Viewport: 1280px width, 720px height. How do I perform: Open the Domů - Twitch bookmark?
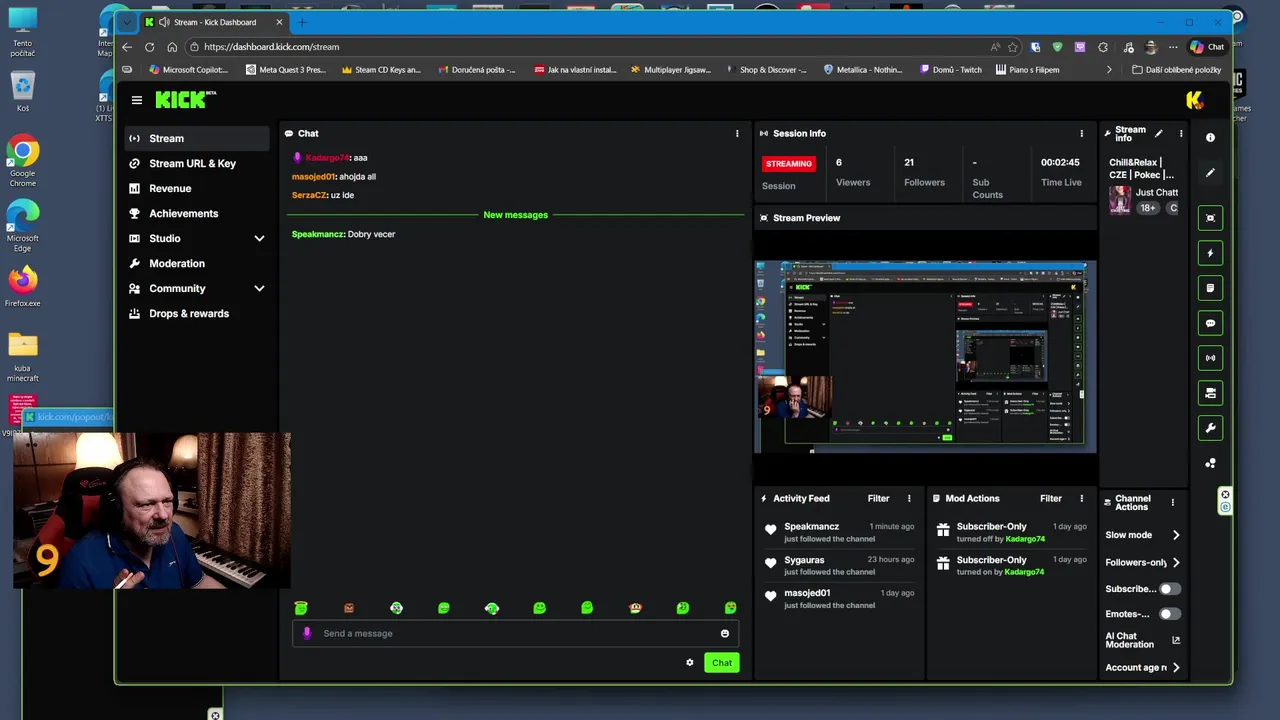(951, 70)
